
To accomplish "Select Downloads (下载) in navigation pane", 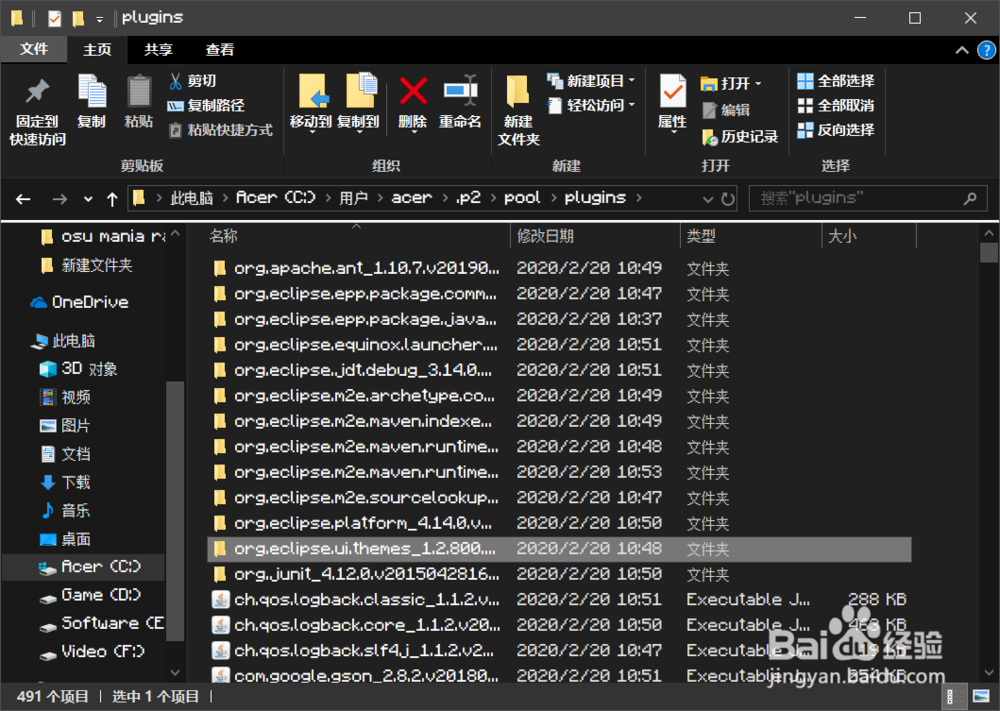I will (65, 482).
